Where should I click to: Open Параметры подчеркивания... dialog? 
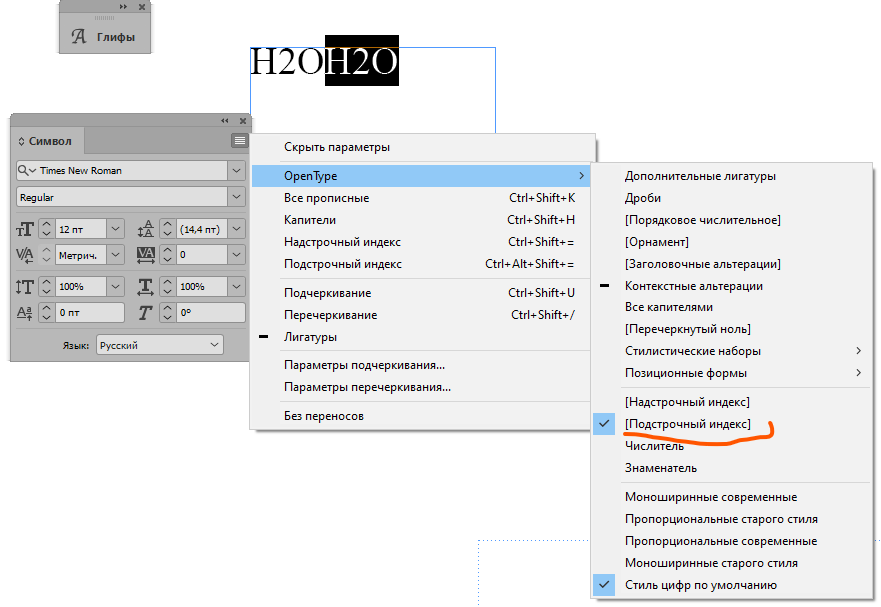click(x=422, y=365)
